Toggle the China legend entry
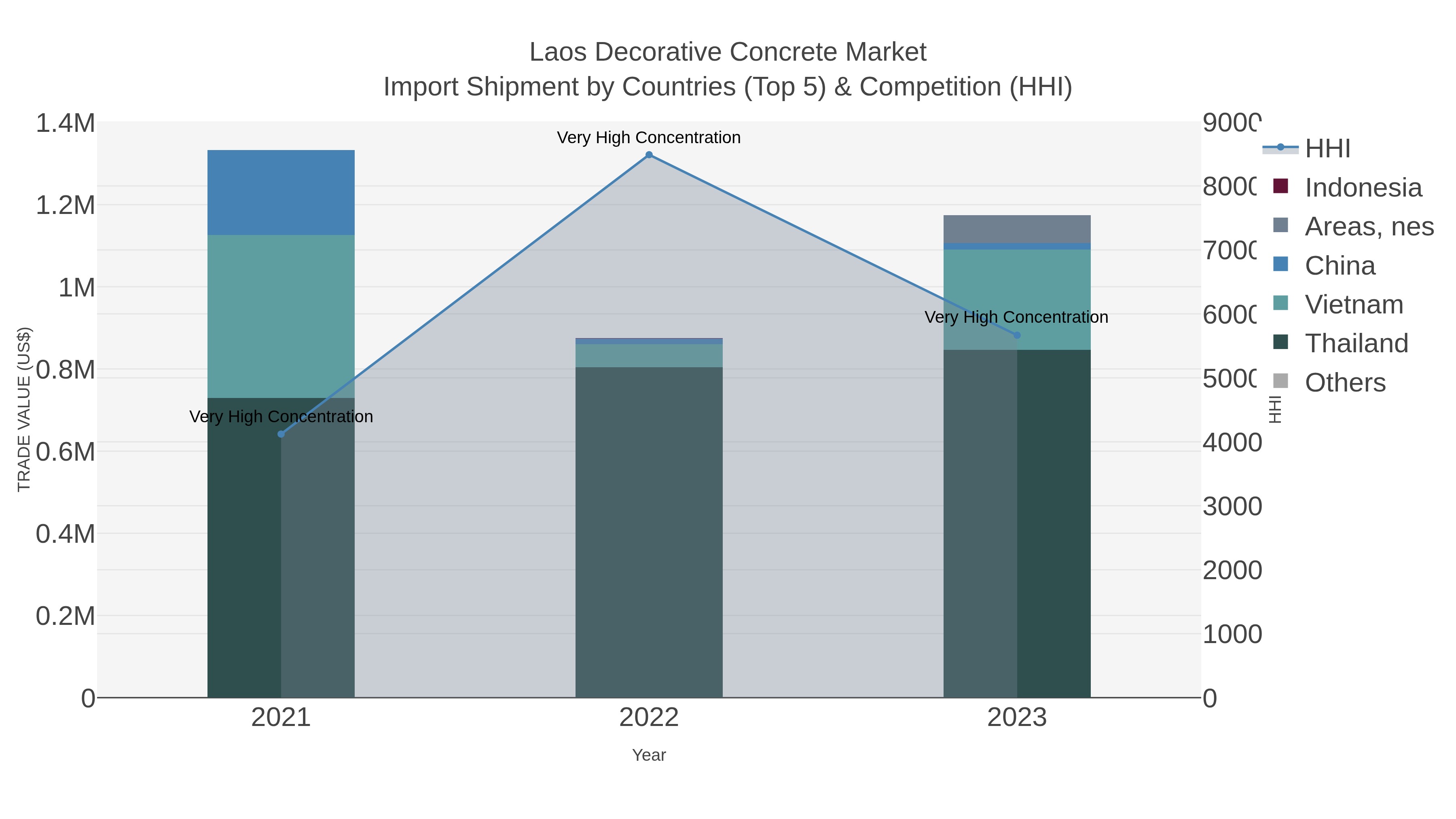The height and width of the screenshot is (819, 1456). pos(1324,266)
